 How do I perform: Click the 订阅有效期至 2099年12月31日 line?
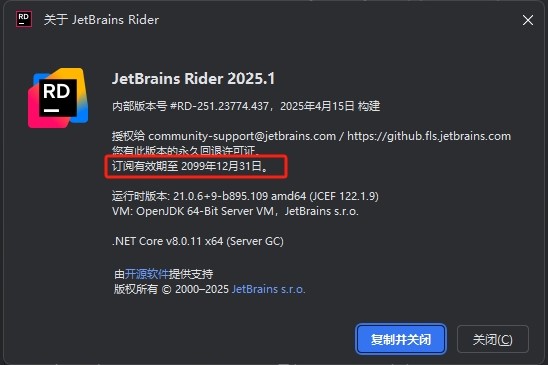[x=190, y=166]
